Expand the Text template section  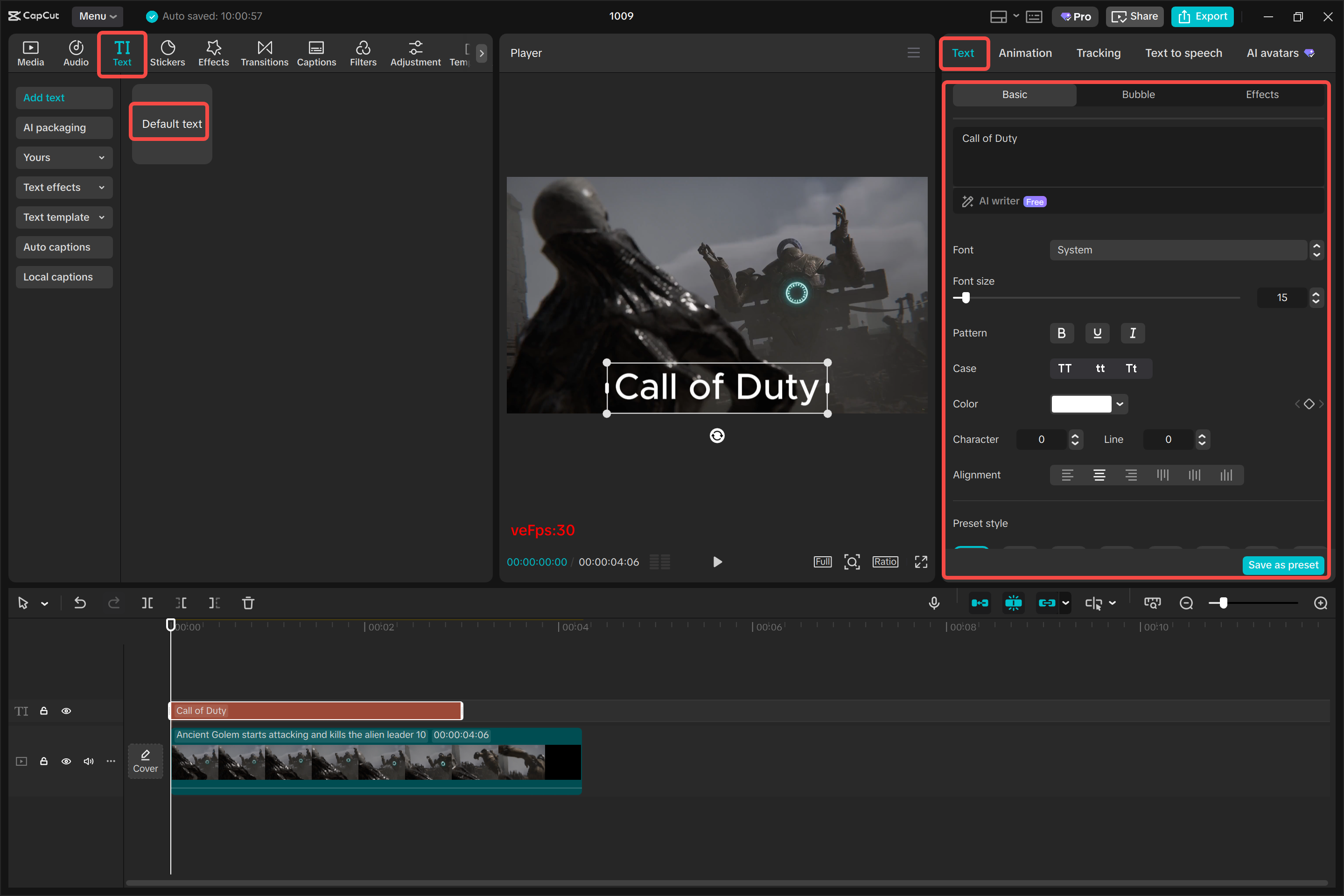click(64, 217)
